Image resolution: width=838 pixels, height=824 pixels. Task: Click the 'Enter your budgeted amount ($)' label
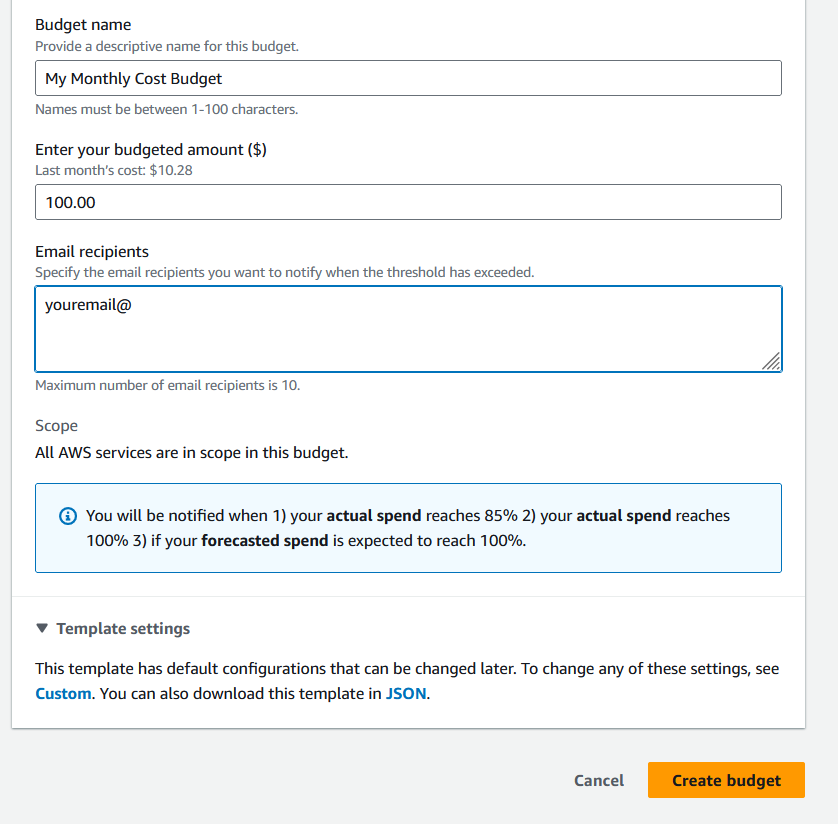point(151,150)
